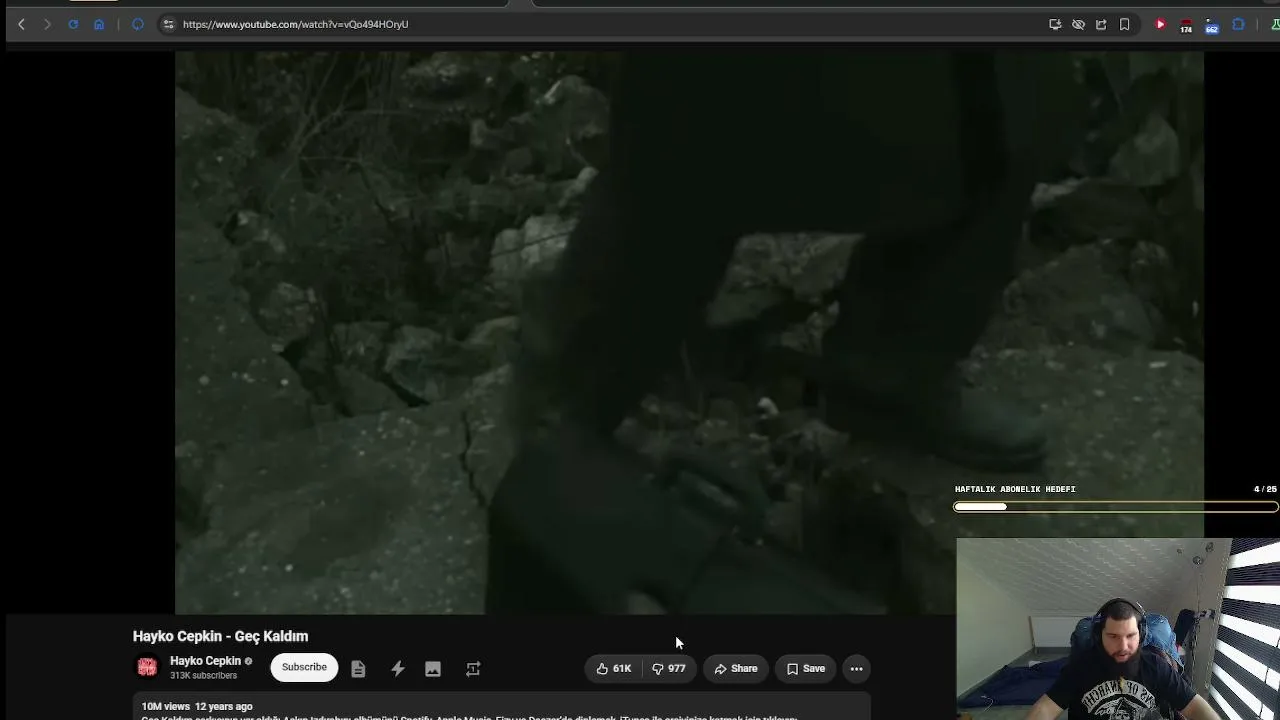Viewport: 1280px width, 720px height.
Task: Open the browser home page
Action: [x=99, y=24]
